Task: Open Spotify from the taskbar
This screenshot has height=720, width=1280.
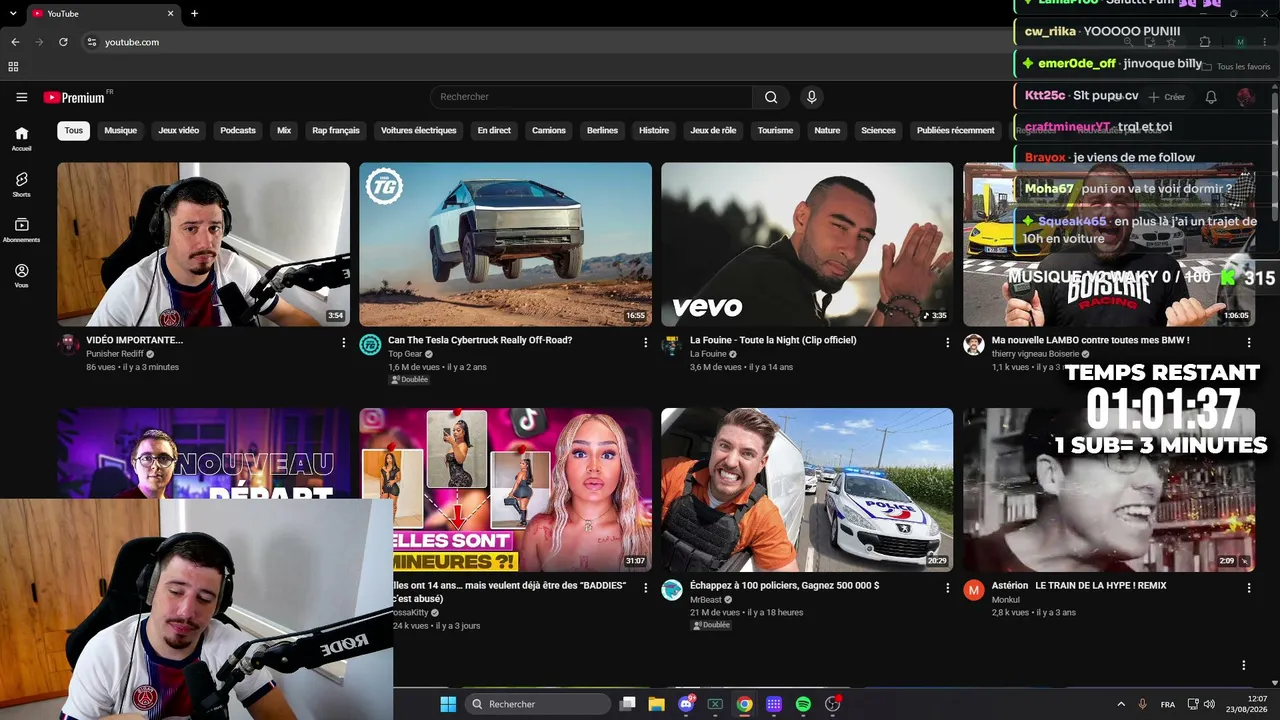Action: pos(803,704)
